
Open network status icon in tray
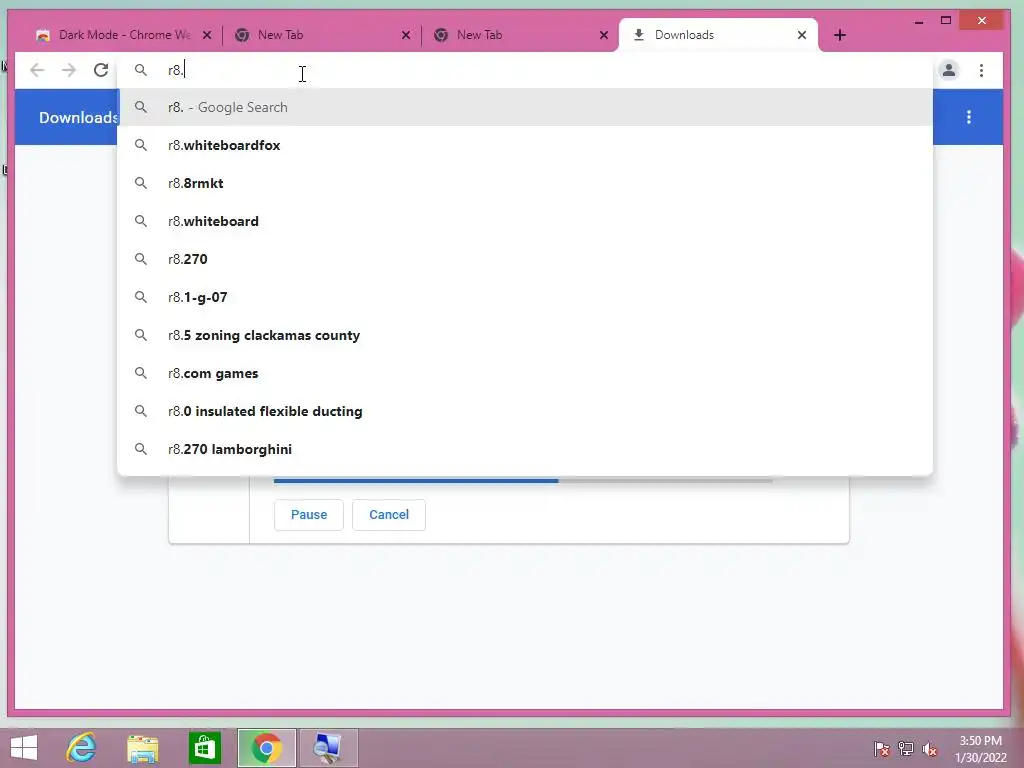906,748
